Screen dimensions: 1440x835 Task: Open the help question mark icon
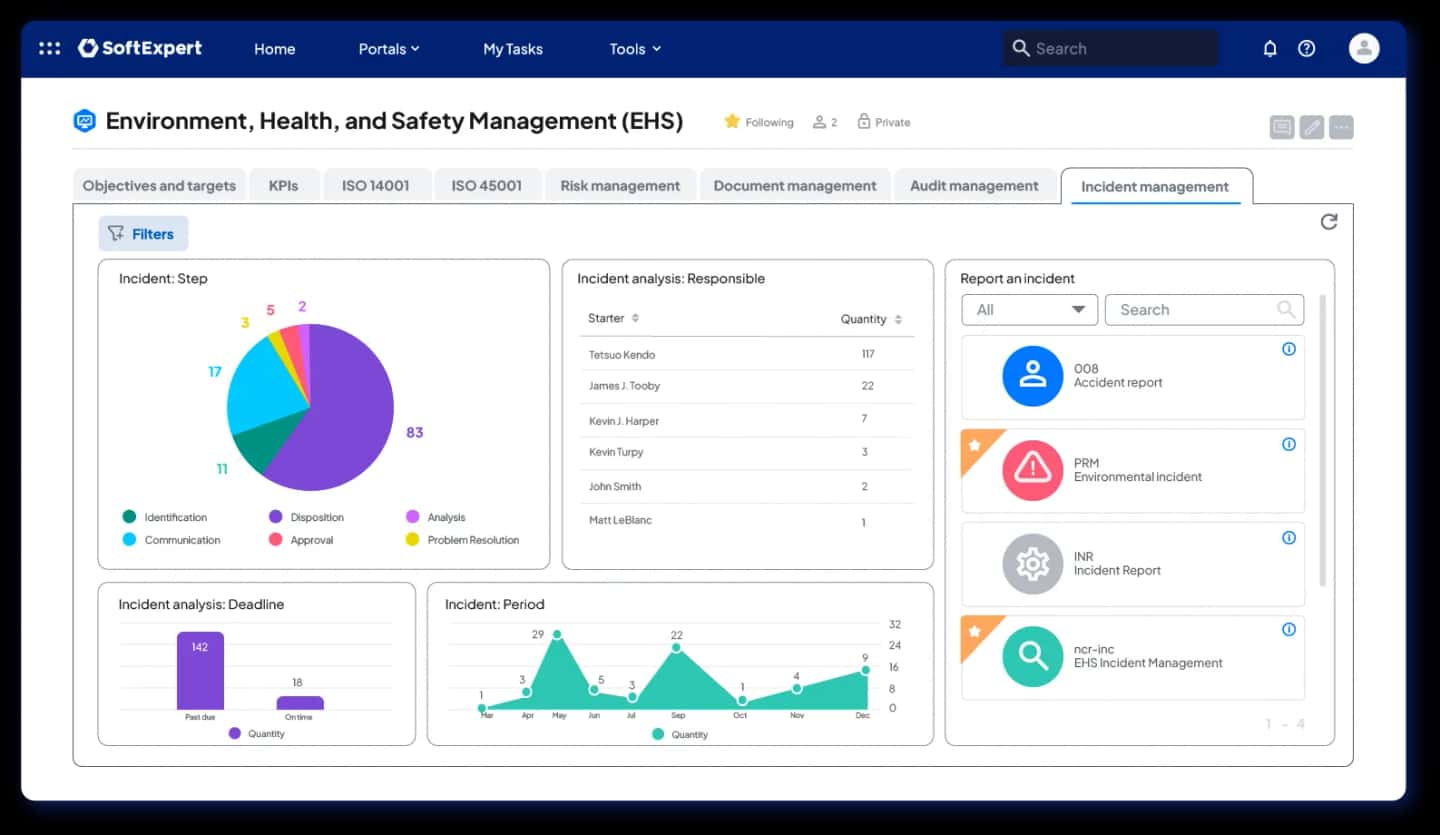pos(1307,48)
